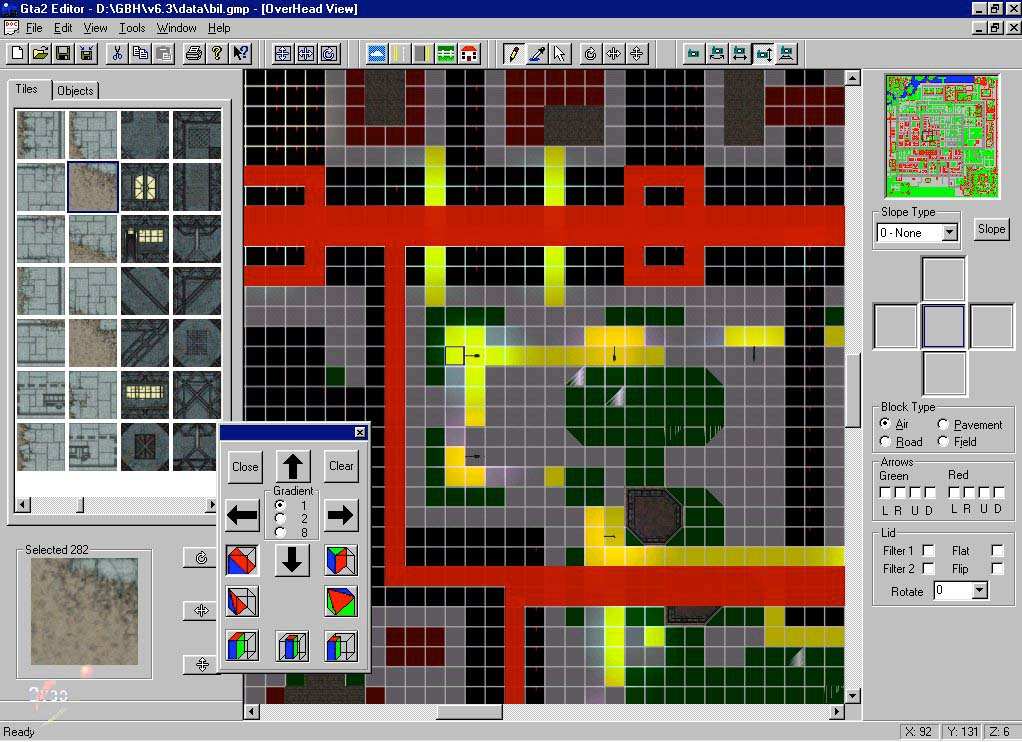This screenshot has height=742, width=1022.
Task: Close the slope dialog with its X button
Action: pos(360,432)
